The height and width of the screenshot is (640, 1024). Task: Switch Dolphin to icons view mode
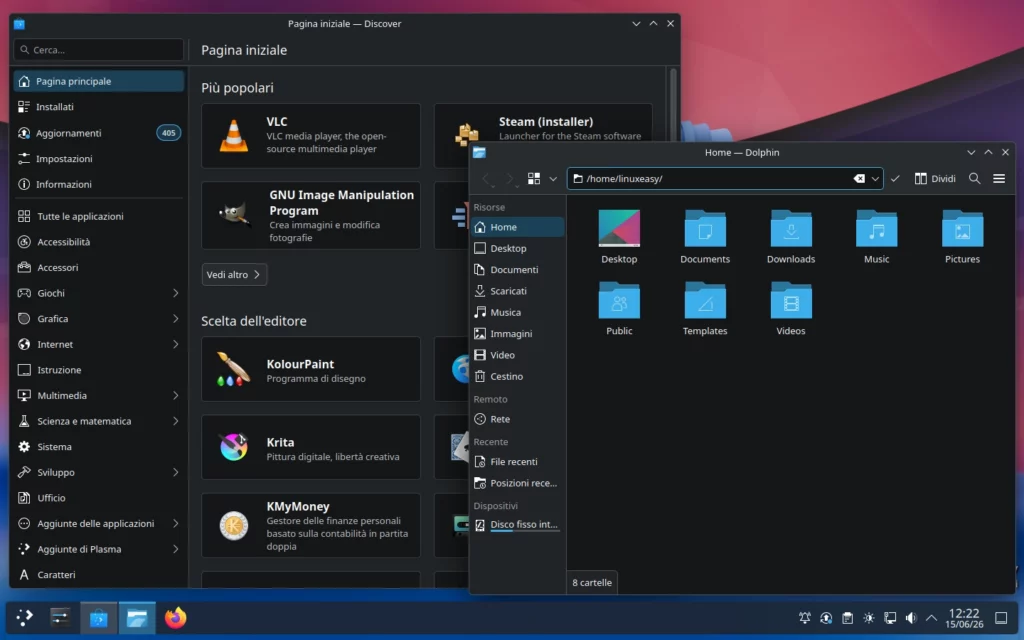coord(534,178)
